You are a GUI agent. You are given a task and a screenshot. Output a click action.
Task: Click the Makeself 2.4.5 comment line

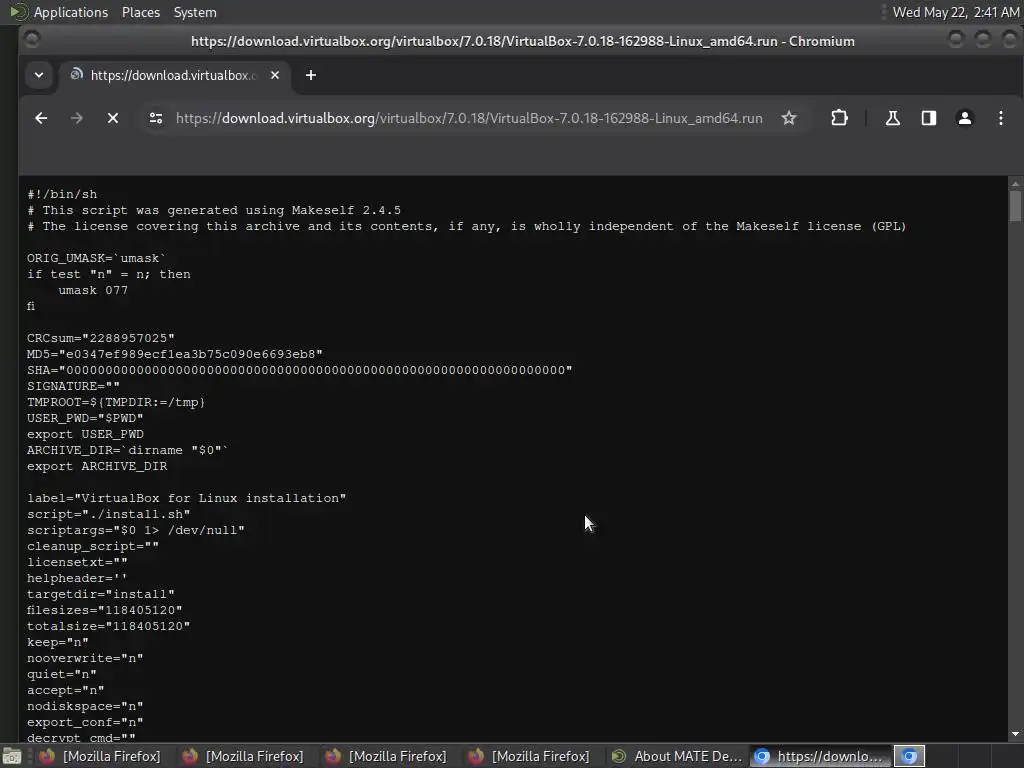[214, 210]
